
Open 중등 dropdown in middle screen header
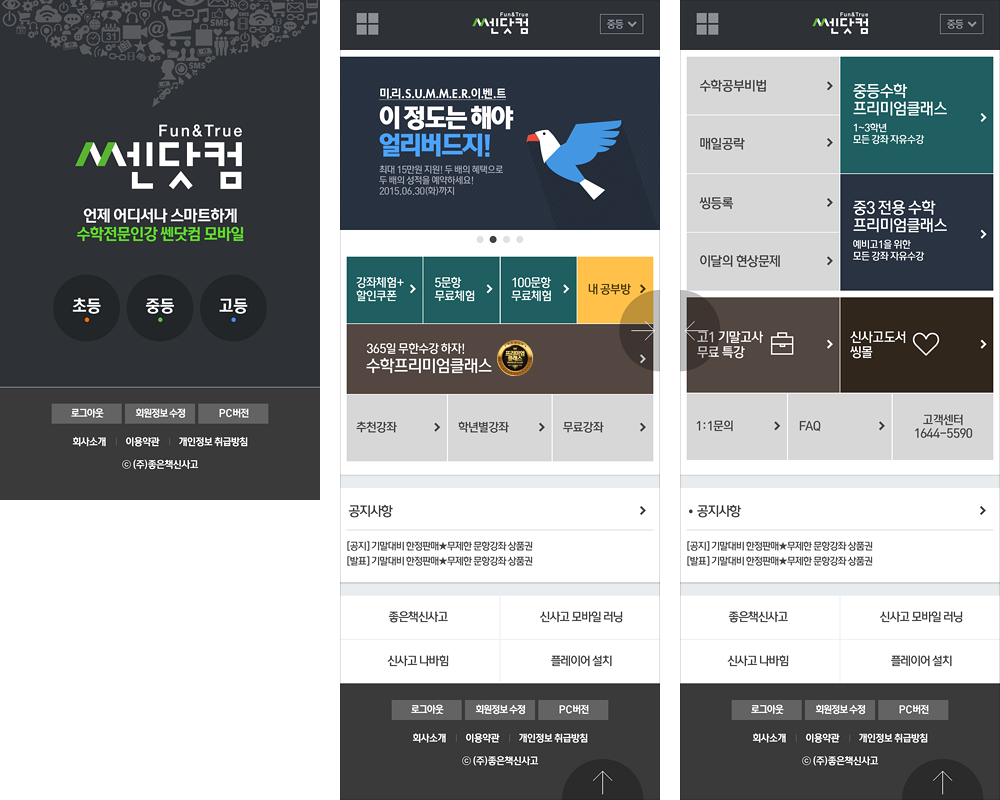pyautogui.click(x=621, y=24)
